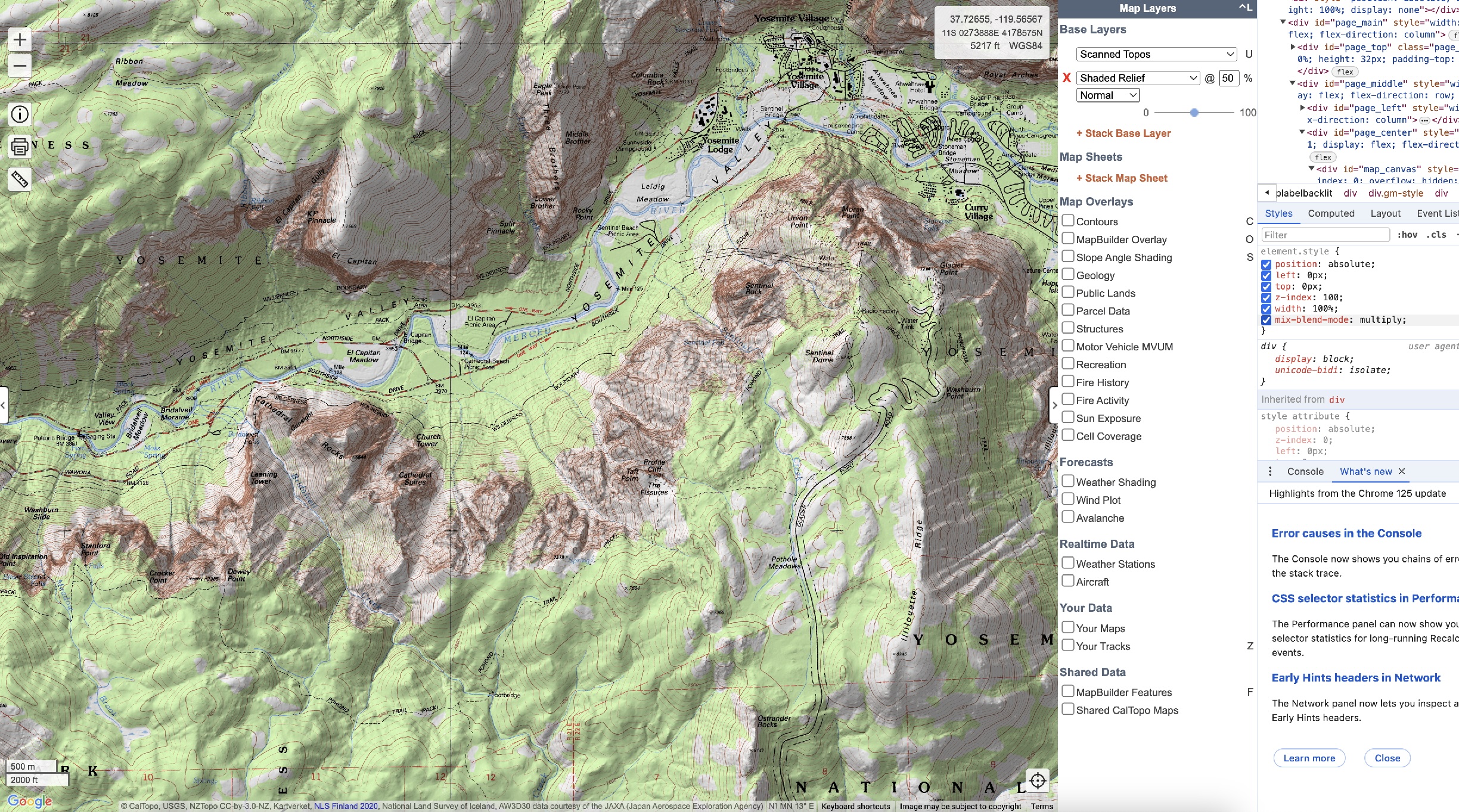1459x812 pixels.
Task: Close the What's new tab
Action: pos(1402,471)
